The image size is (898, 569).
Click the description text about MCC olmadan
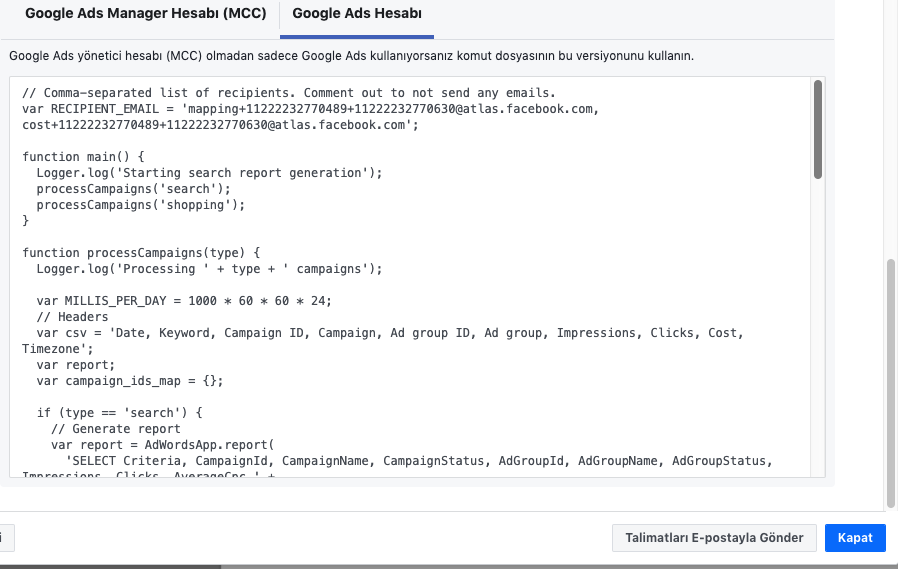(x=351, y=56)
